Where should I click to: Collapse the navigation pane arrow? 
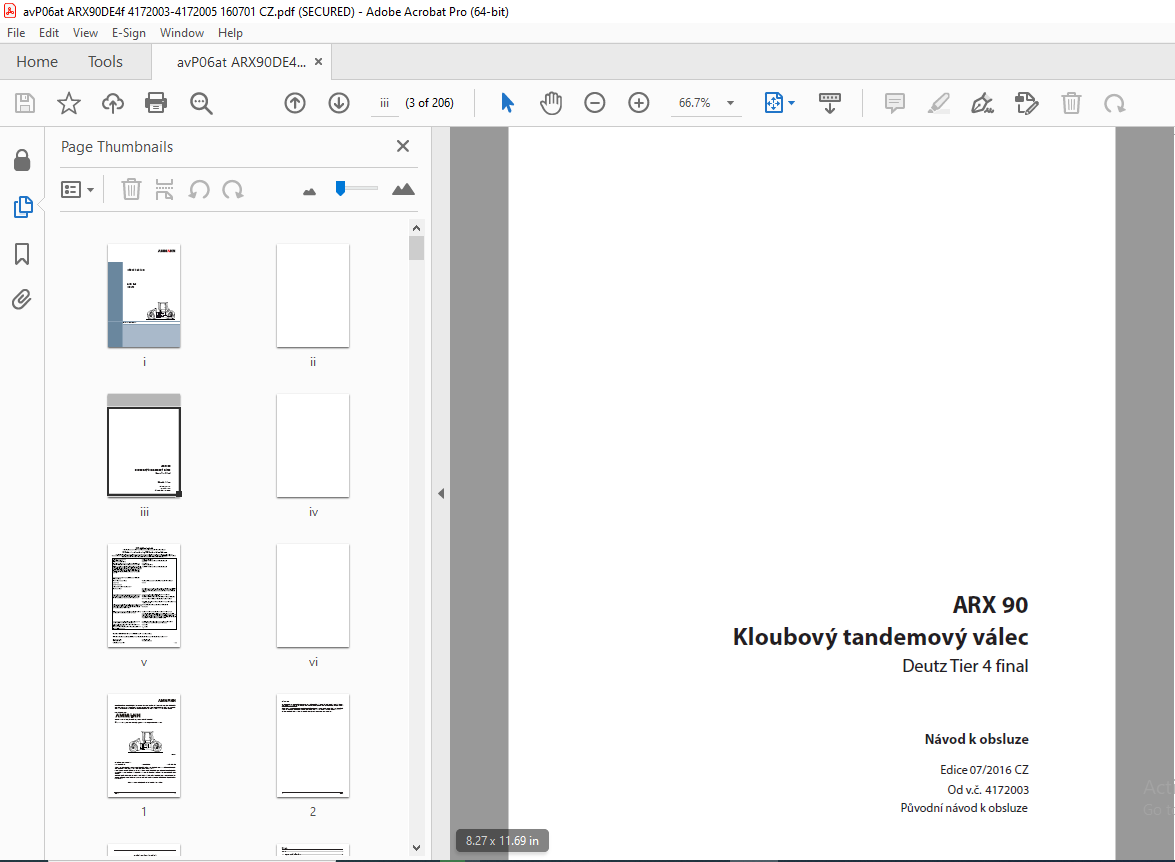(x=441, y=493)
